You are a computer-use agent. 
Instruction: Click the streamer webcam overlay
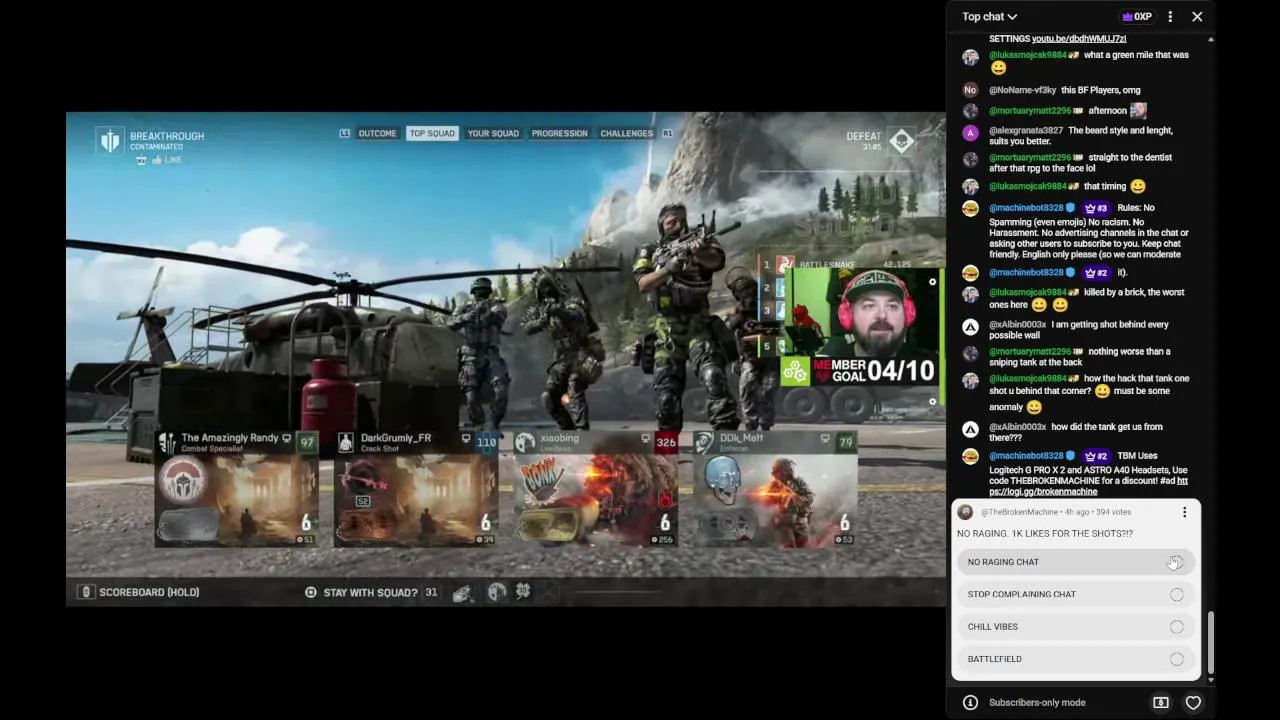pos(859,312)
